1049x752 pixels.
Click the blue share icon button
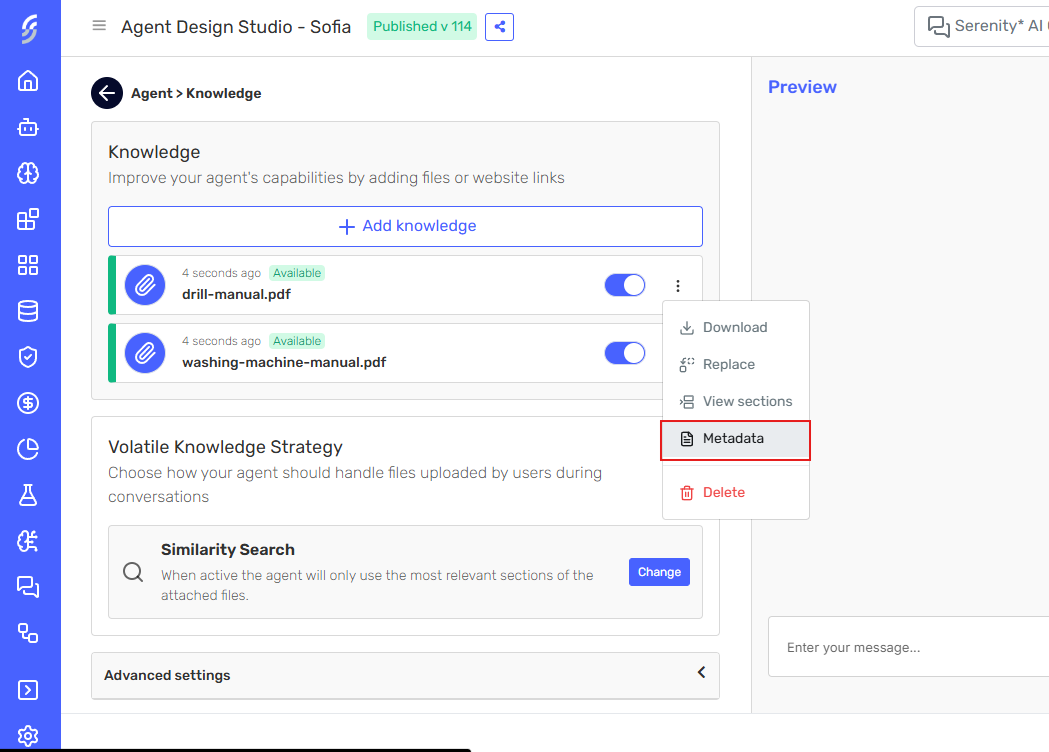click(499, 27)
